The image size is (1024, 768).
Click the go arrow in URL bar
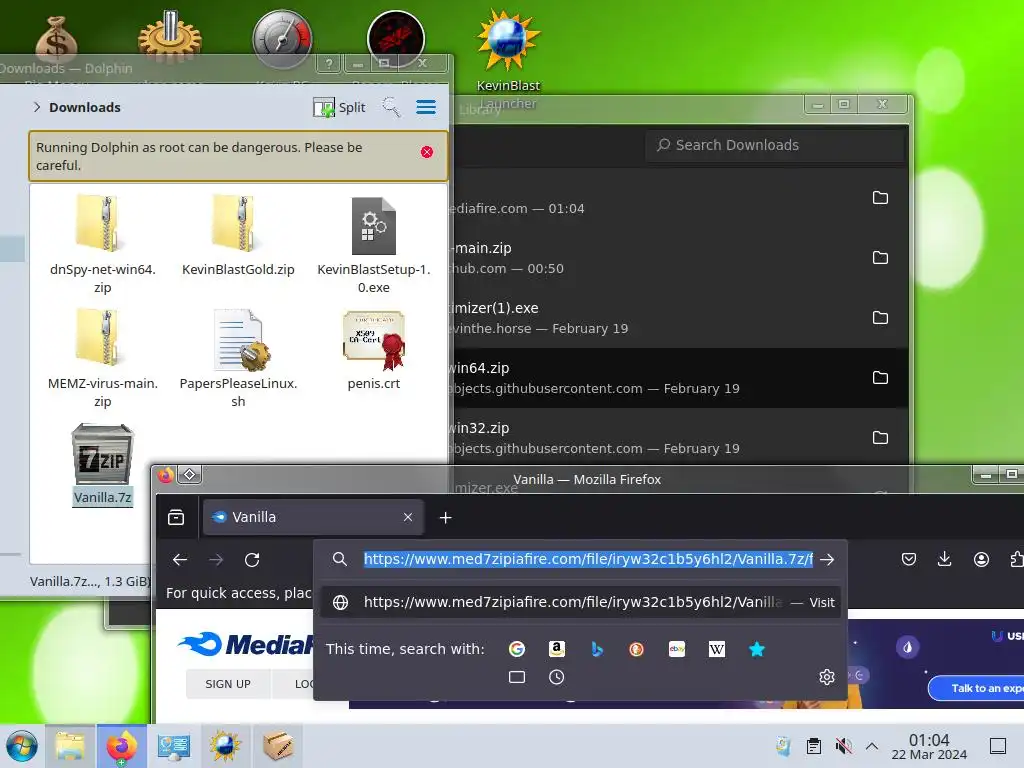click(x=827, y=560)
